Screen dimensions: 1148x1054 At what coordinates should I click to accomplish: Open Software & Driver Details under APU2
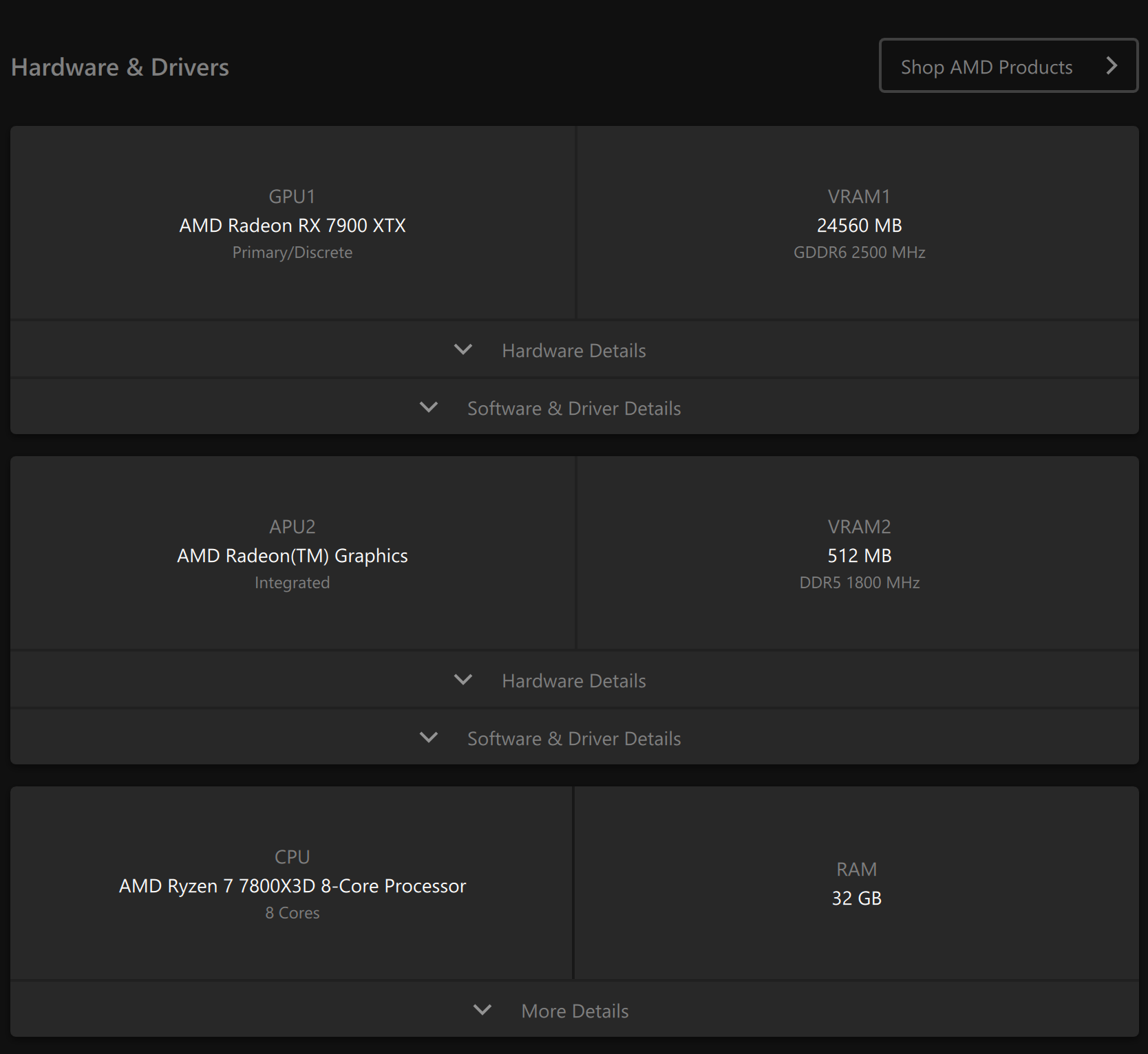(x=575, y=738)
